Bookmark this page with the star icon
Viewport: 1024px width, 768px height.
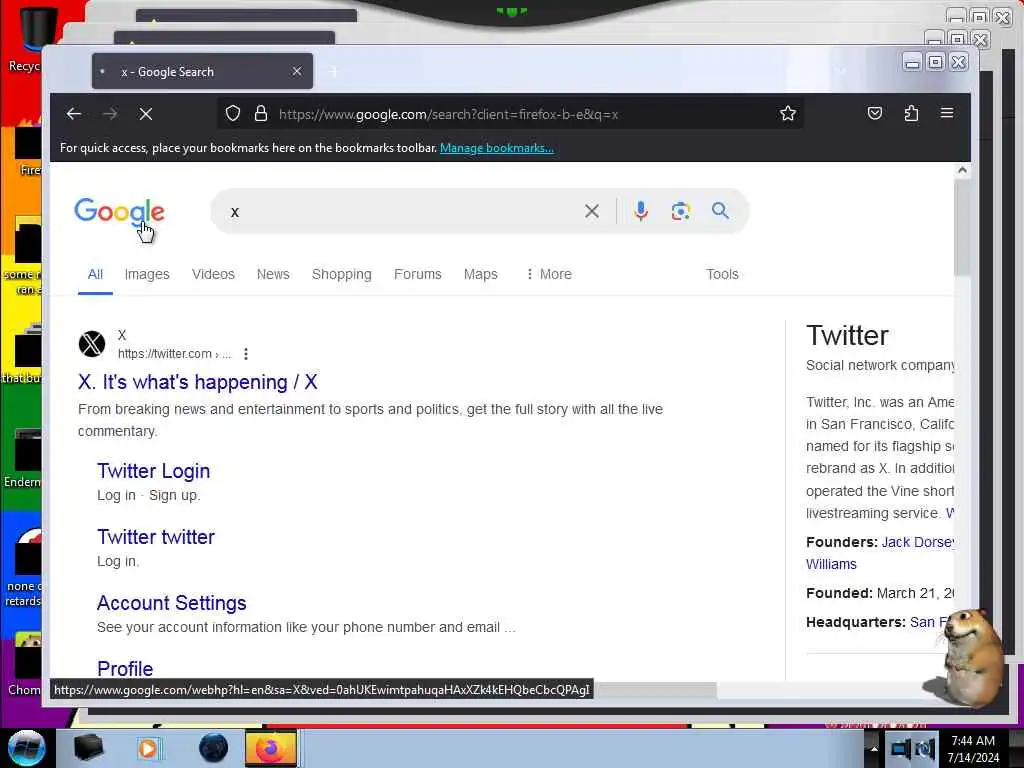pos(788,114)
